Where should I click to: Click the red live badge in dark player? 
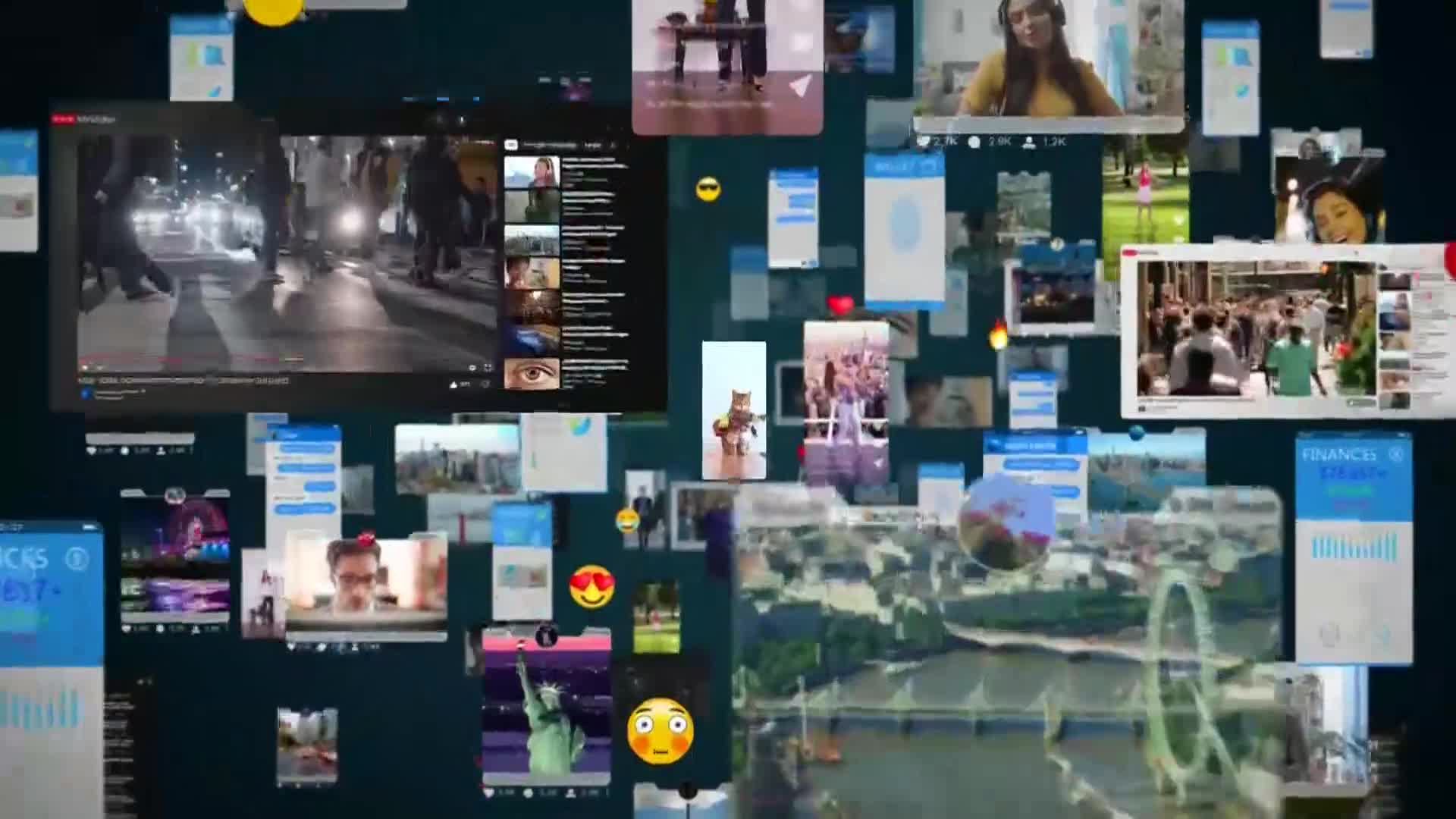(63, 119)
